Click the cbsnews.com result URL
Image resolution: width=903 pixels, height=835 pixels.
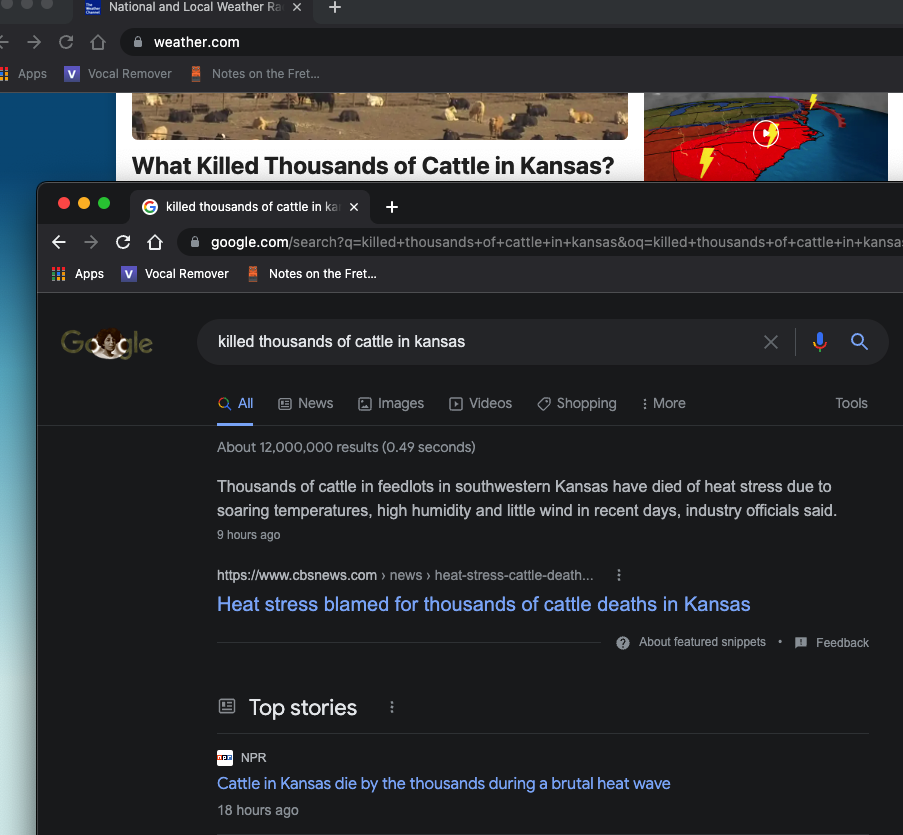tap(405, 575)
